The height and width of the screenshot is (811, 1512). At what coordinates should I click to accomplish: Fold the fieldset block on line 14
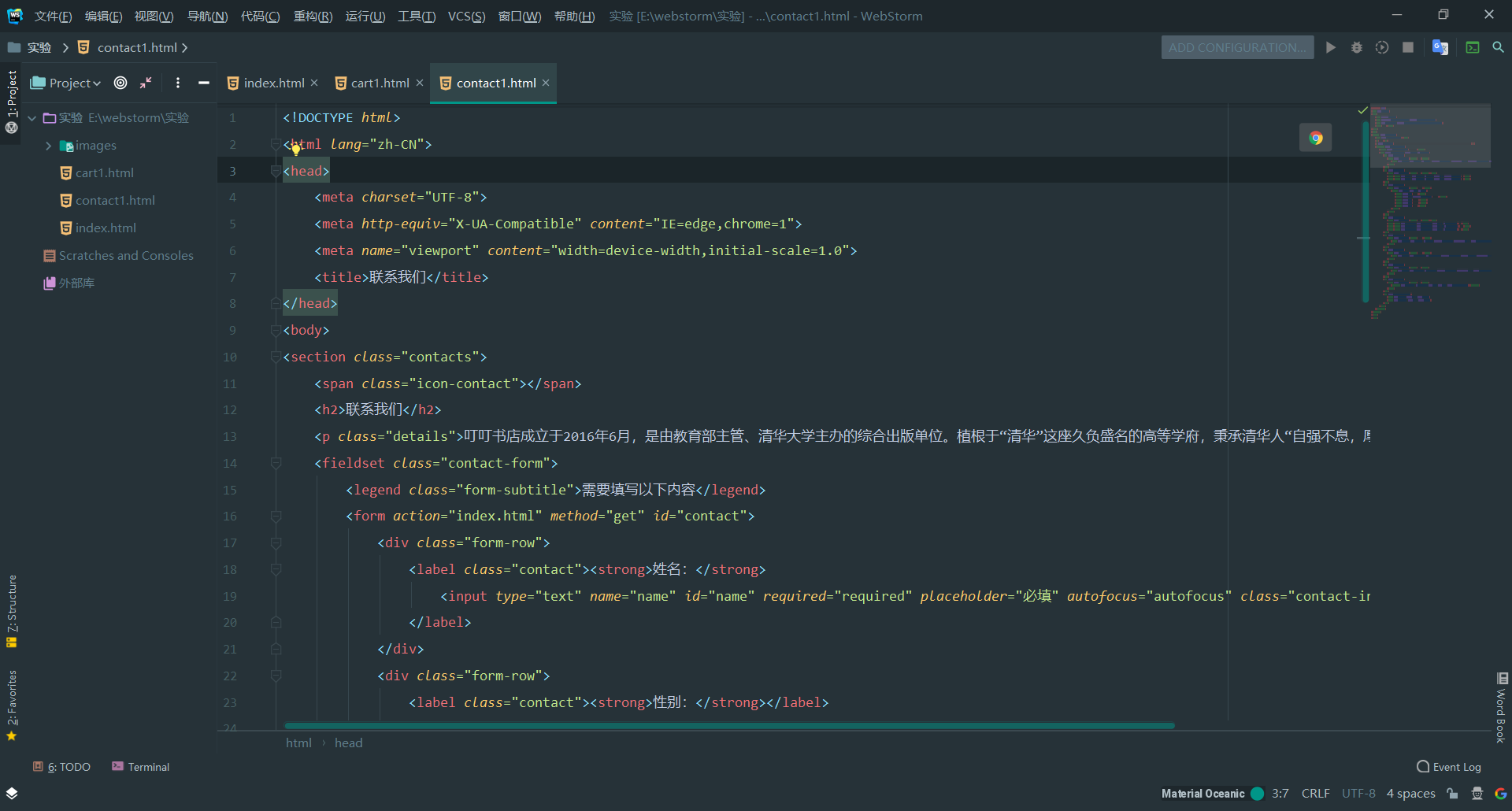(276, 463)
